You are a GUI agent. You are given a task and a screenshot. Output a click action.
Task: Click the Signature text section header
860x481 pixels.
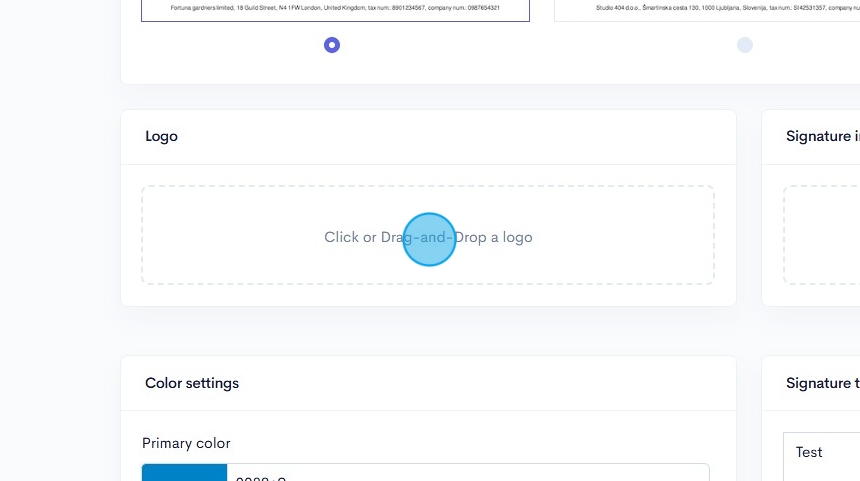(x=822, y=383)
